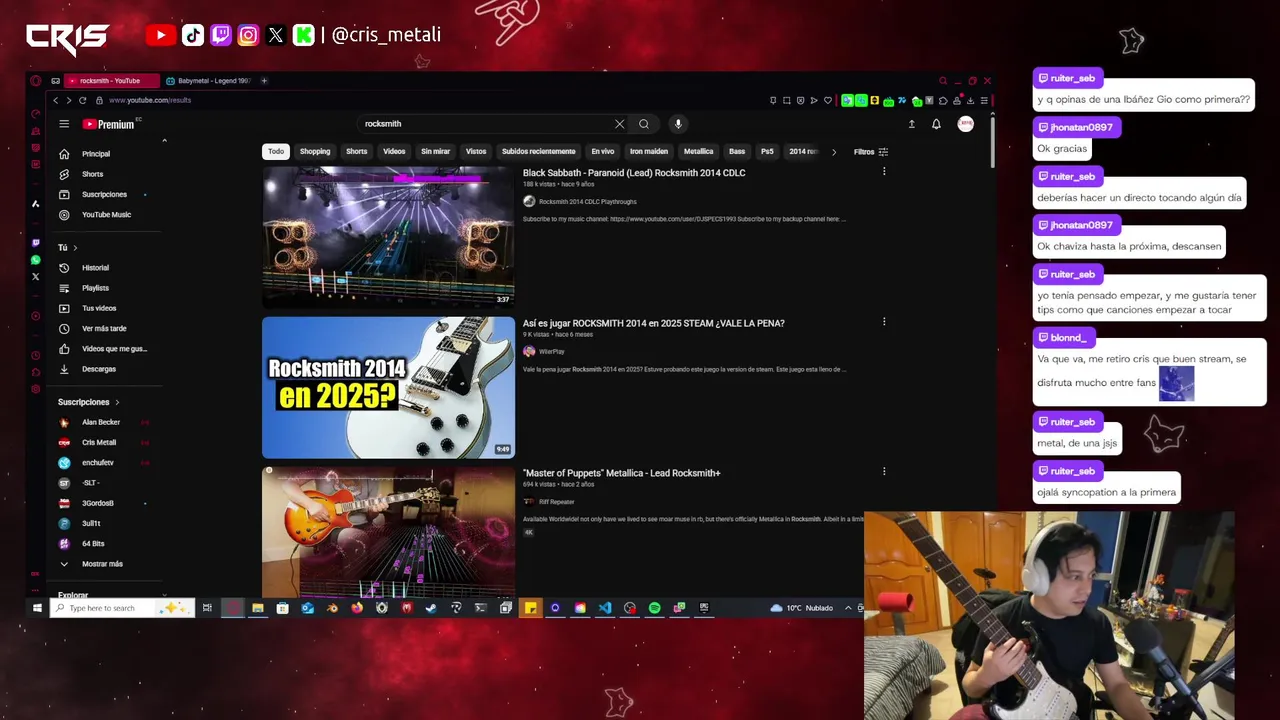Open WhatsApp in Opera sidebar
Viewport: 1280px width, 720px height.
pos(36,260)
